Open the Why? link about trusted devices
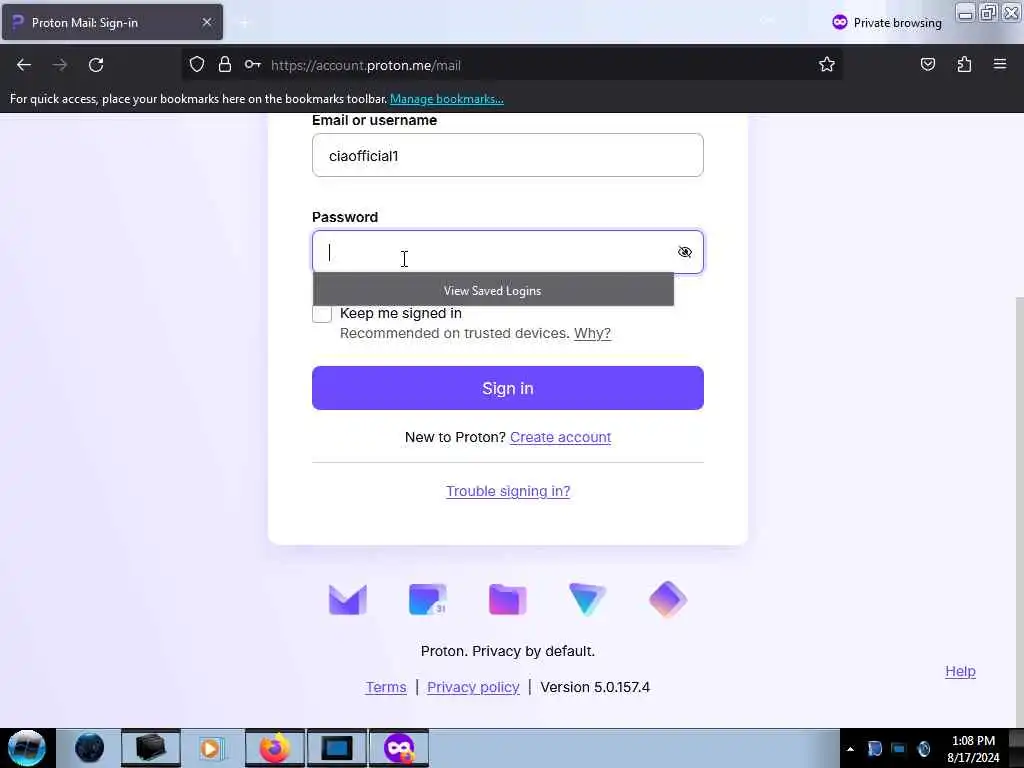The height and width of the screenshot is (768, 1024). [592, 334]
